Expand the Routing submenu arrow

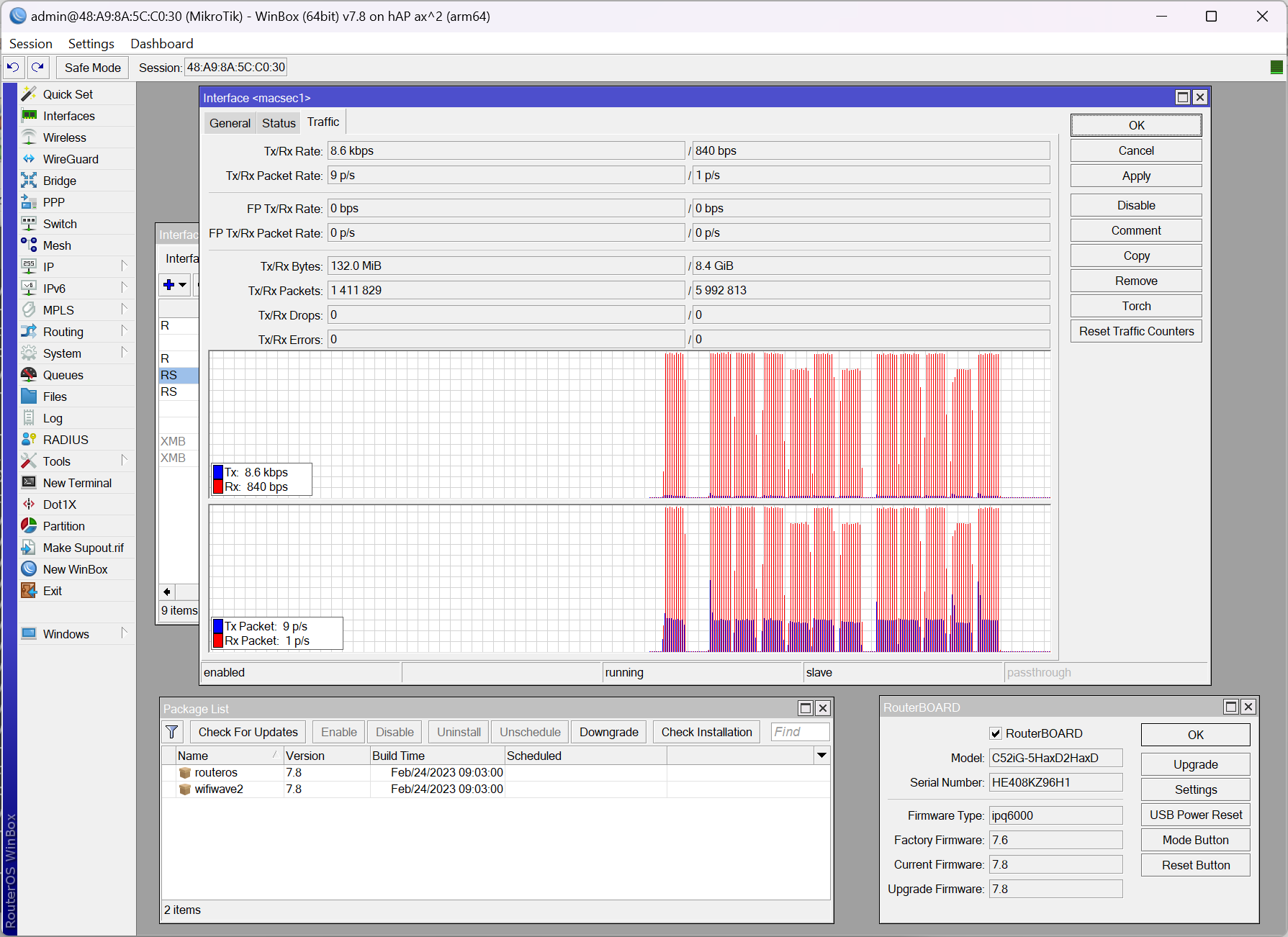124,332
